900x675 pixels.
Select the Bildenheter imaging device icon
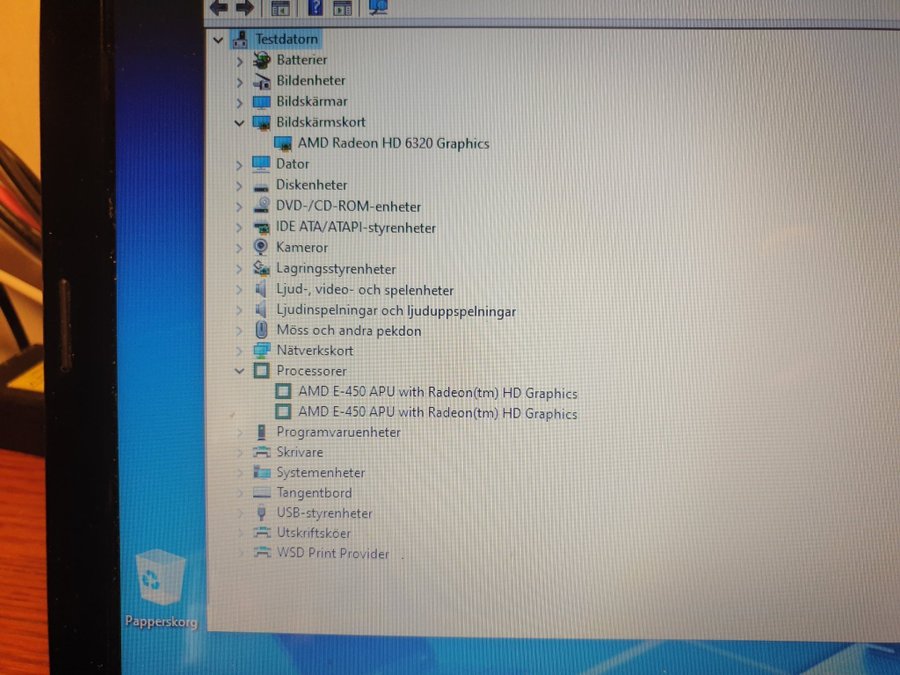point(262,81)
